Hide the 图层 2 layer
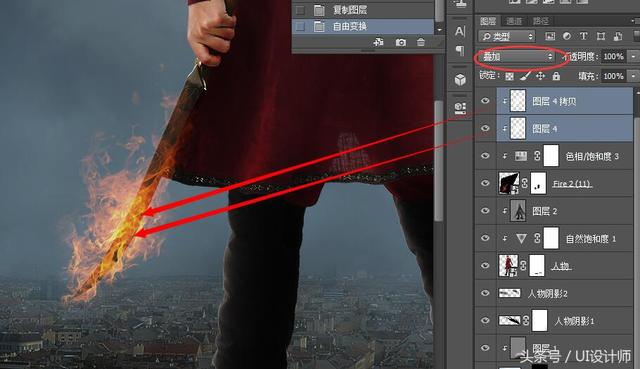The image size is (640, 369). point(485,211)
